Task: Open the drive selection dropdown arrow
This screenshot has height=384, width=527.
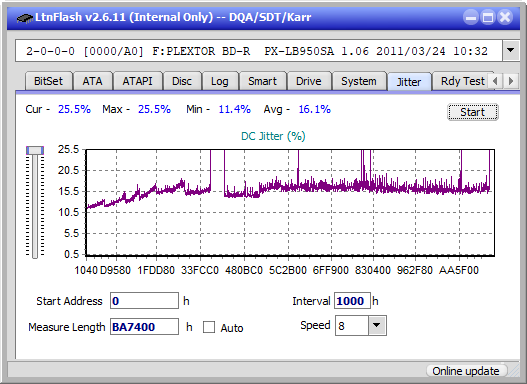Action: tap(511, 51)
